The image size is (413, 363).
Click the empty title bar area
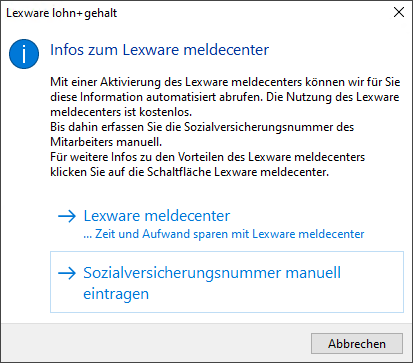pos(253,13)
